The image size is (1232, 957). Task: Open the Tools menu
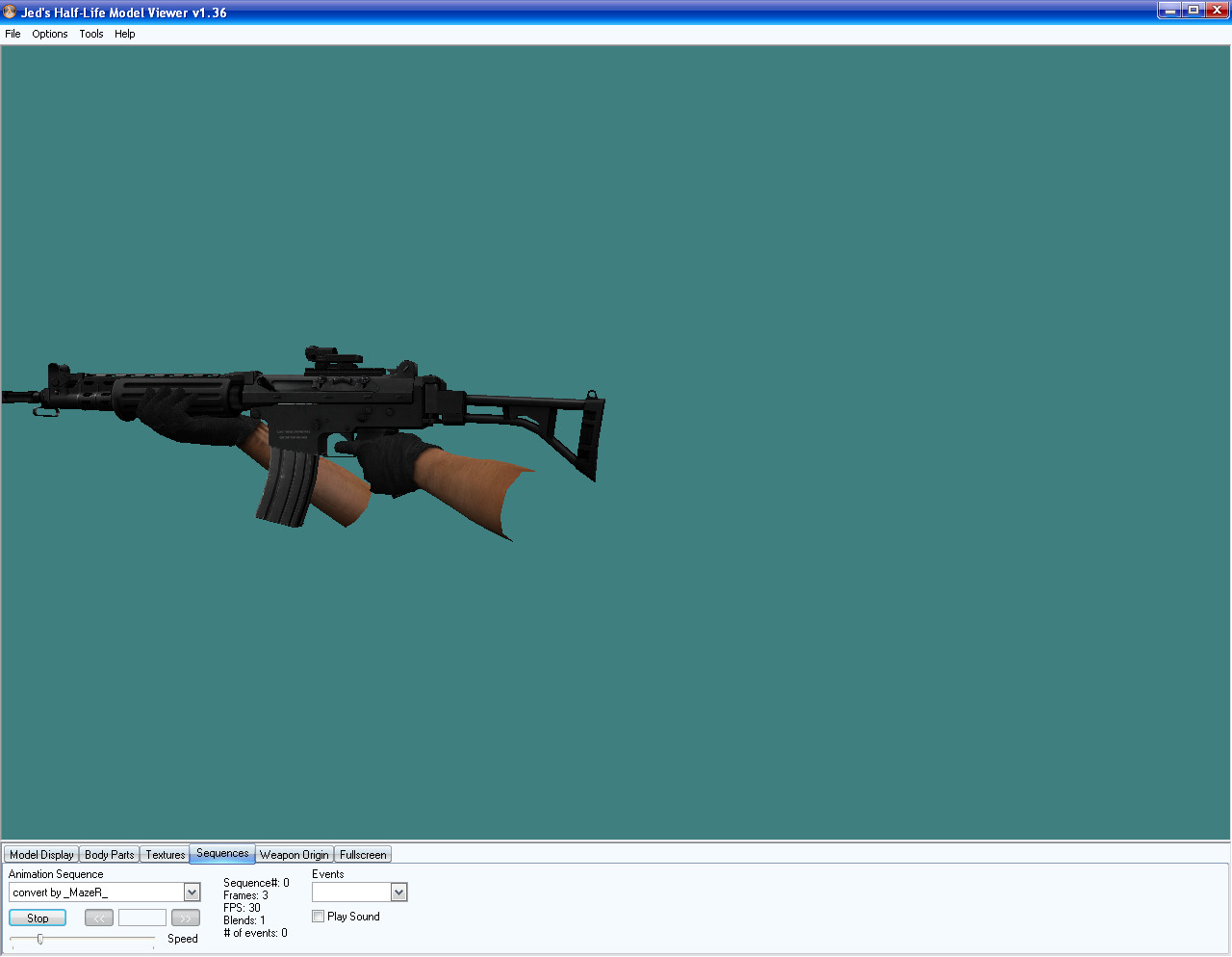(x=91, y=34)
